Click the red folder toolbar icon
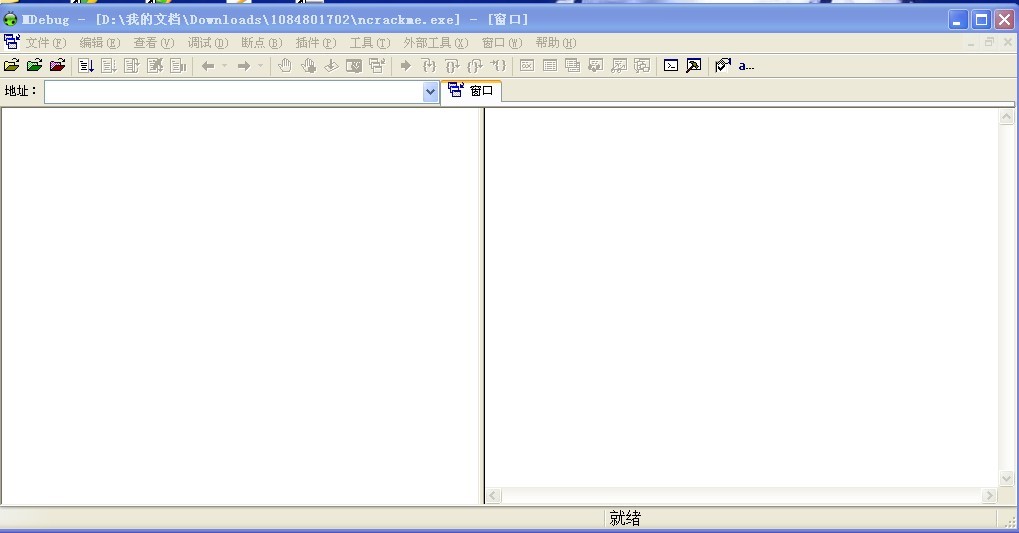Viewport: 1019px width, 533px height. pos(57,66)
